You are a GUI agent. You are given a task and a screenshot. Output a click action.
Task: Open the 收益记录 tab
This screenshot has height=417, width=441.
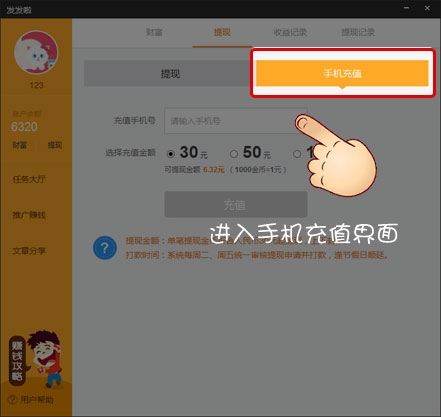coord(290,32)
